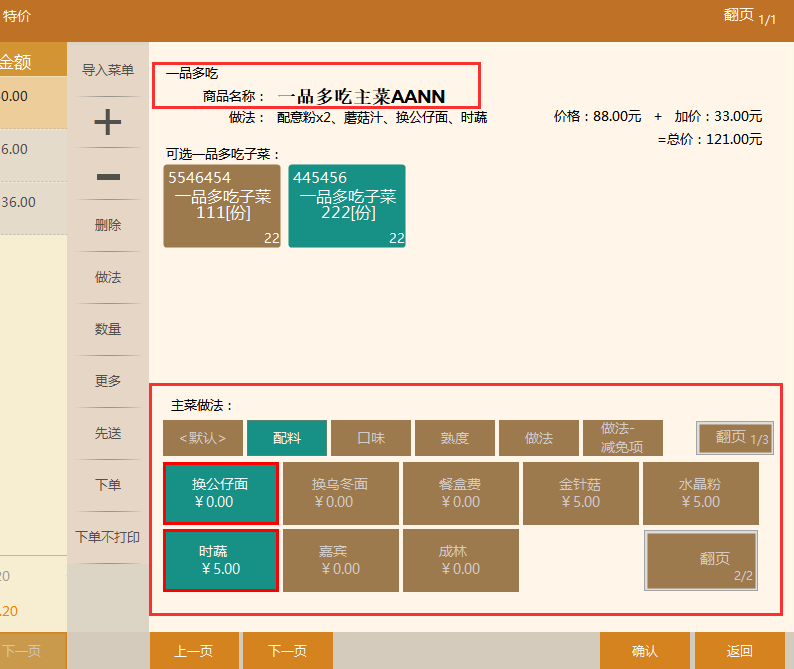The height and width of the screenshot is (669, 794).
Task: Select the 配料 category tab
Action: (x=286, y=438)
